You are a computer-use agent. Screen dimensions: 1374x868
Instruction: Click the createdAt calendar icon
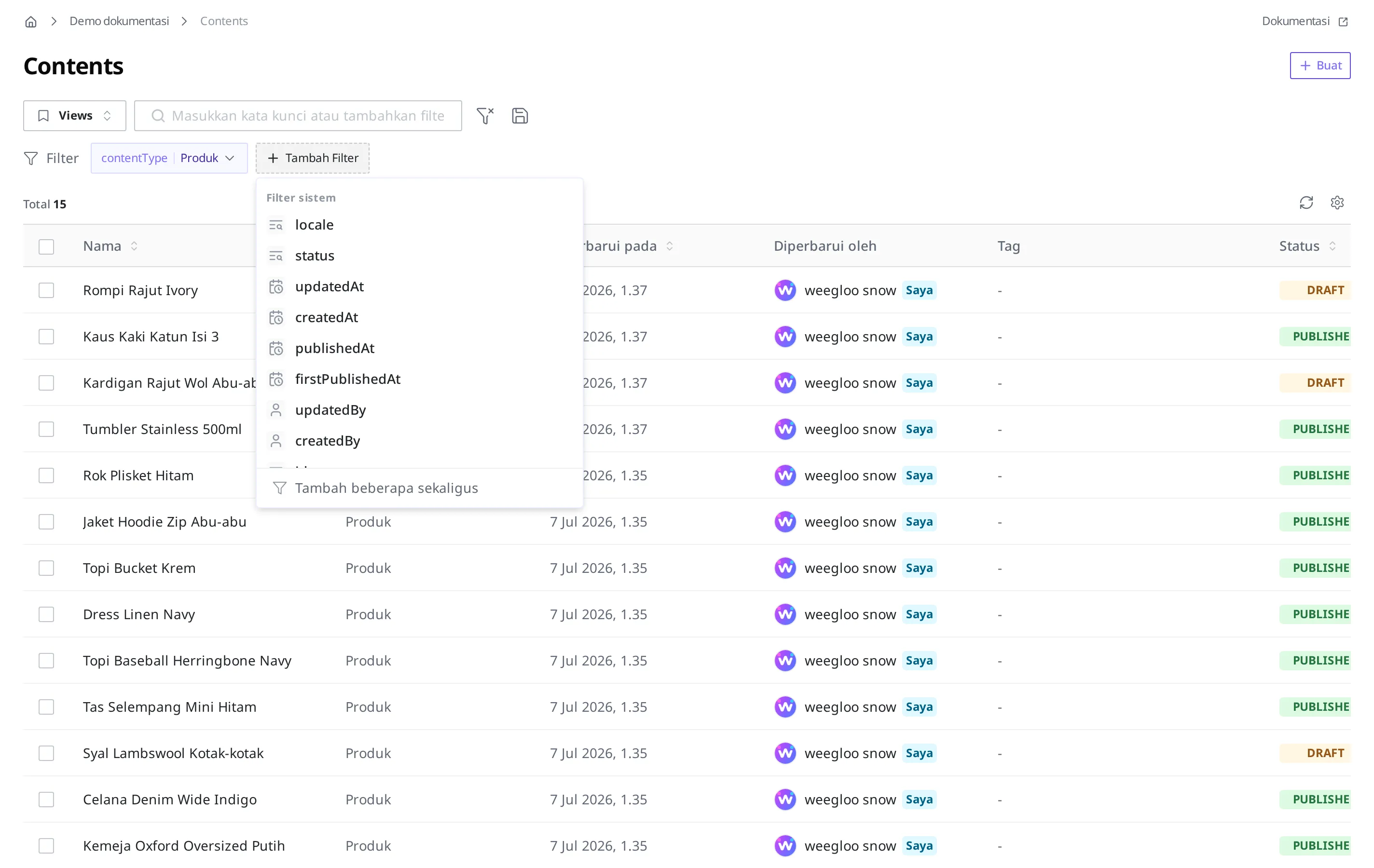[276, 318]
